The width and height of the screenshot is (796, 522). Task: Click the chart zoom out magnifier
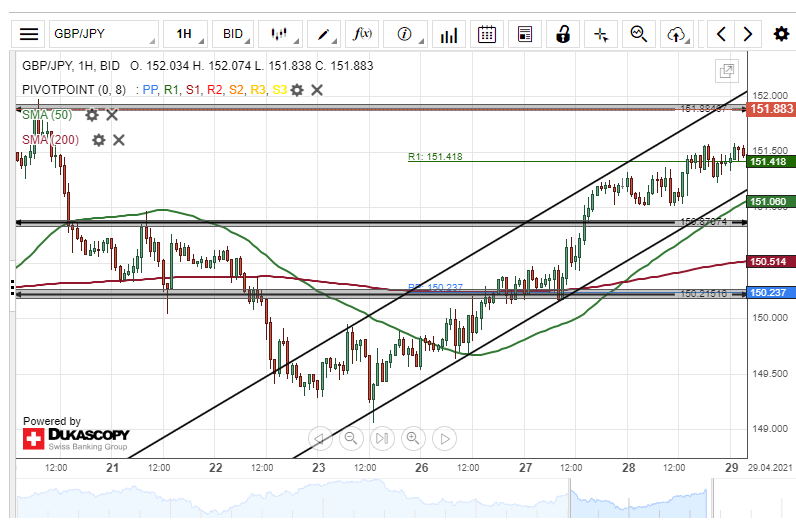351,438
